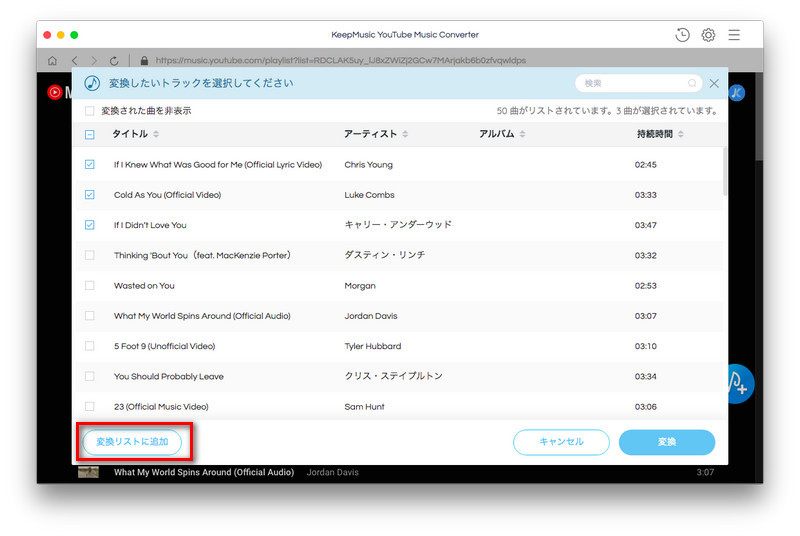The image size is (800, 536).
Task: Click the search magnifier icon
Action: (x=692, y=83)
